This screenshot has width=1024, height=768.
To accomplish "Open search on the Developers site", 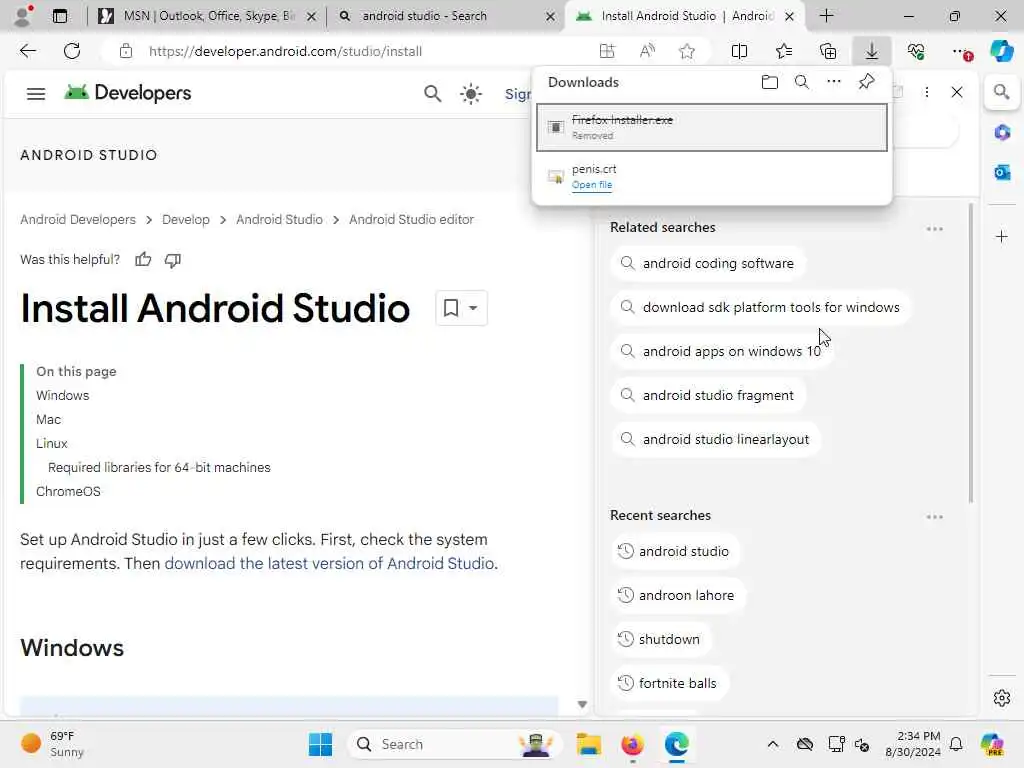I will 432,93.
